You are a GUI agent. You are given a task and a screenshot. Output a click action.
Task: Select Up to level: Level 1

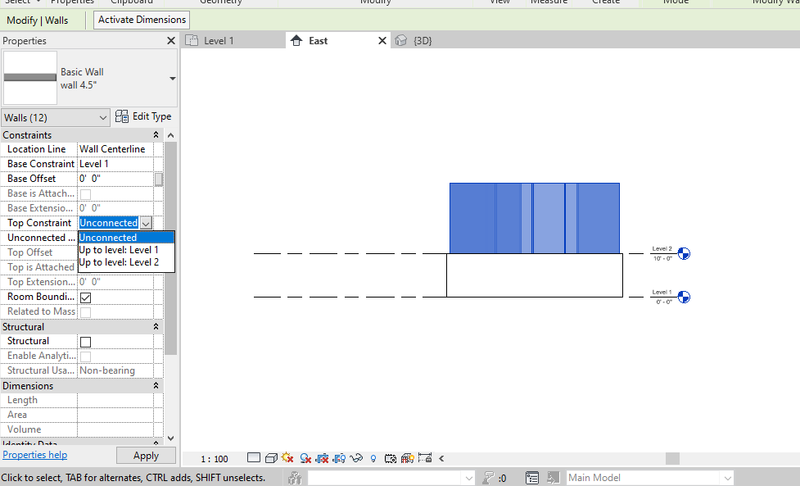pos(126,250)
